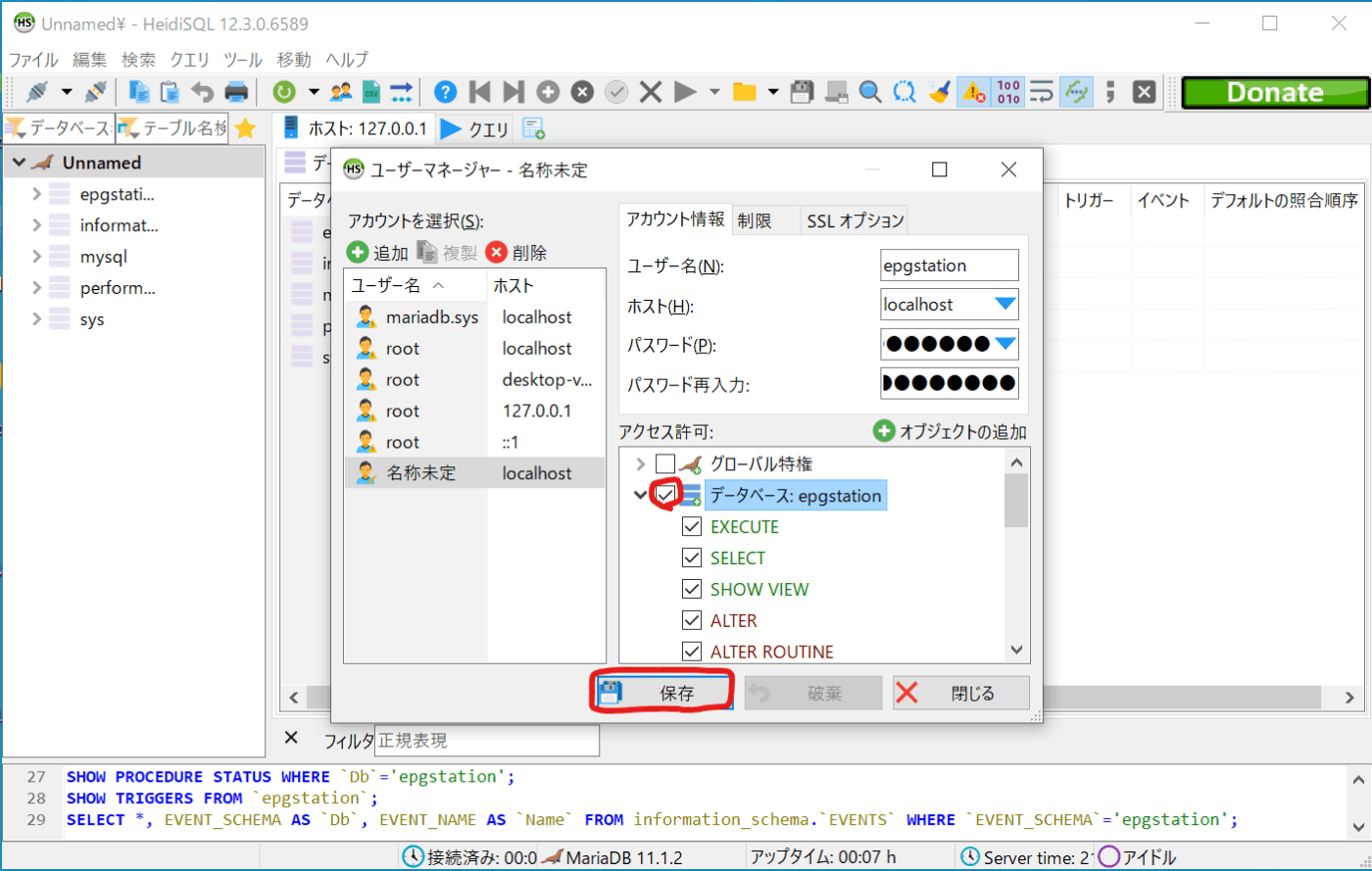
Task: Click the ユーザー名 input field
Action: (x=950, y=266)
